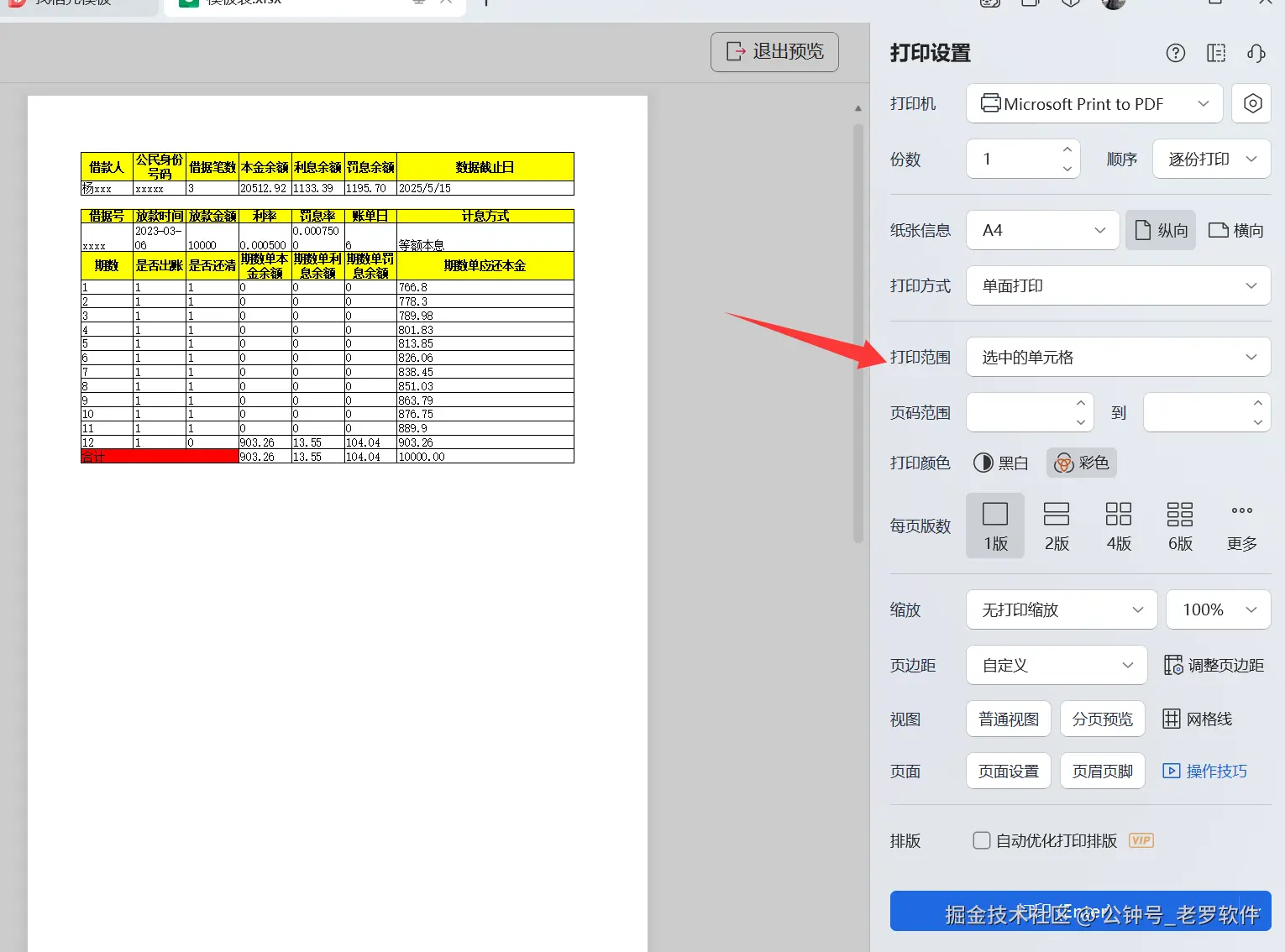Click the scroll up arrow of preview
Image resolution: width=1285 pixels, height=952 pixels.
point(858,108)
